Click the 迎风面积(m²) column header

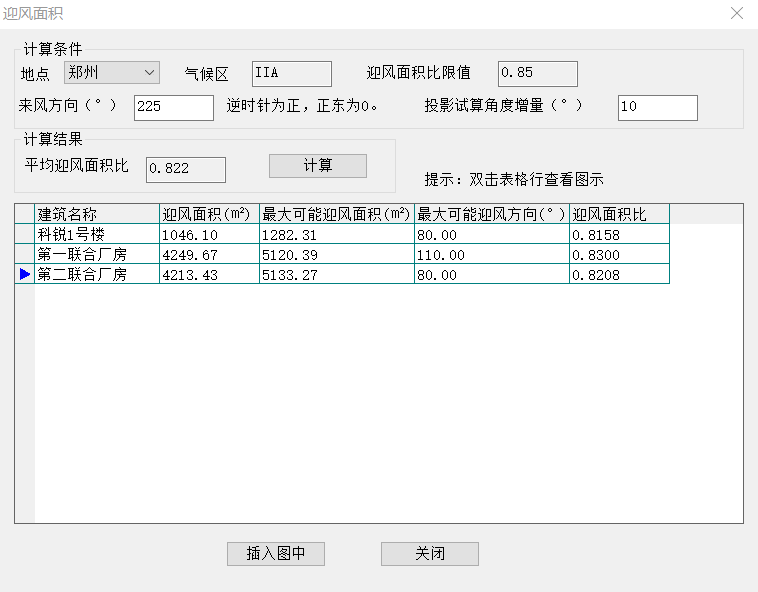pyautogui.click(x=209, y=214)
